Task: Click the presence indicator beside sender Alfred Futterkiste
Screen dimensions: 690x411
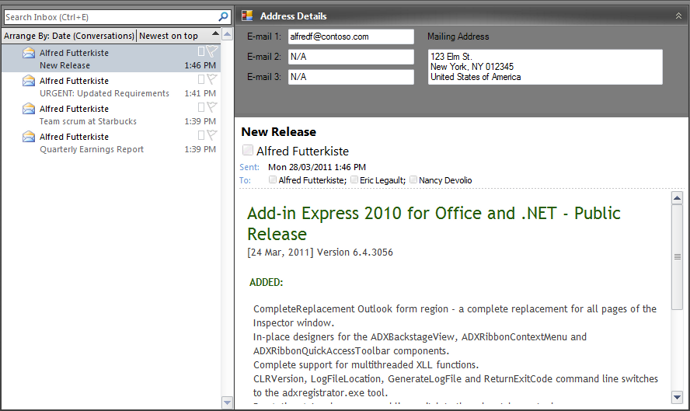Action: tap(248, 150)
